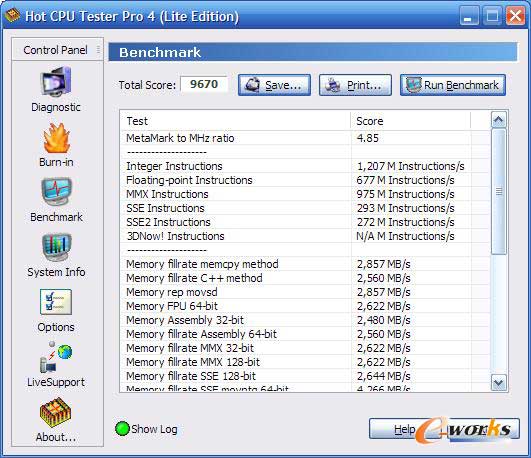
Task: Print the benchmark results
Action: tap(355, 85)
